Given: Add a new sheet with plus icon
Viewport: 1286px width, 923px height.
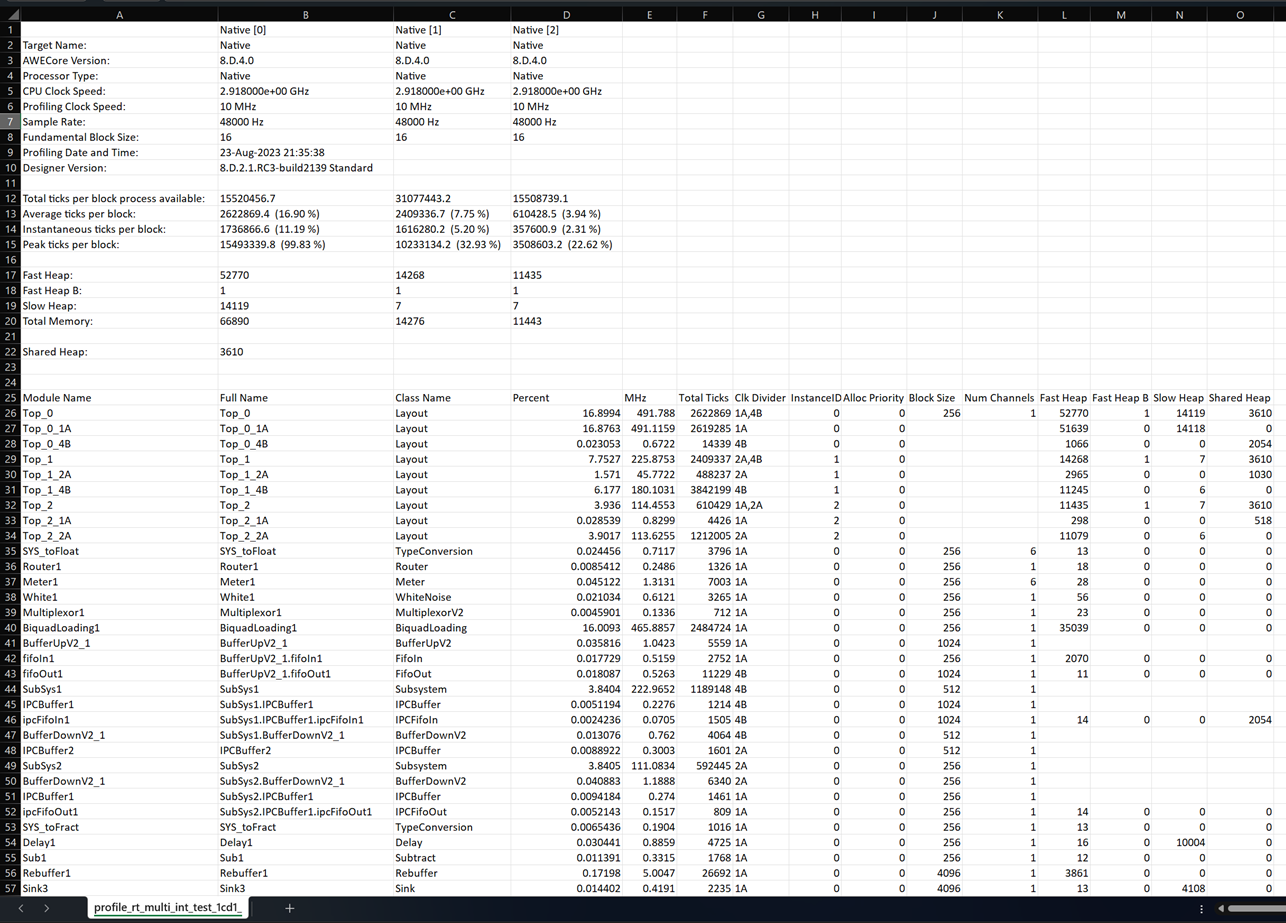Looking at the screenshot, I should (x=290, y=908).
